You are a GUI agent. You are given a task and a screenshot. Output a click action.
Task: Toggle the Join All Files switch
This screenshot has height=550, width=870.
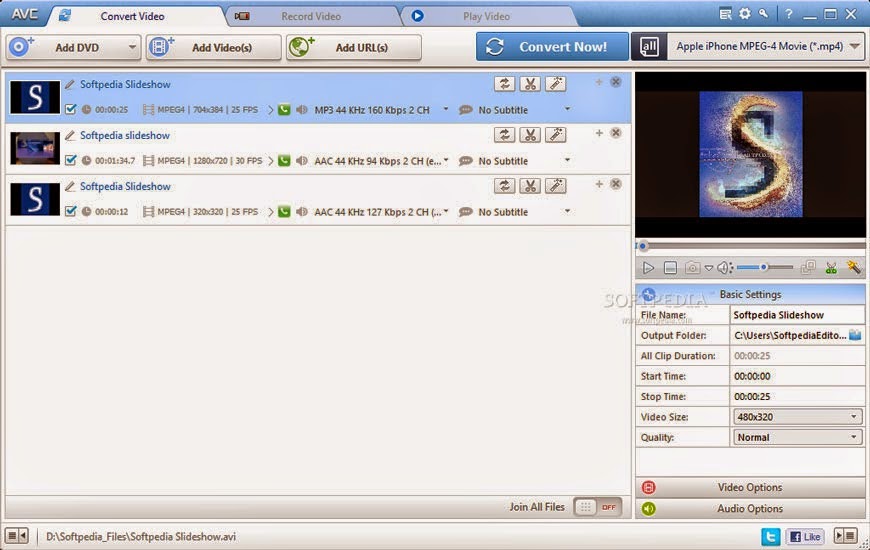598,507
